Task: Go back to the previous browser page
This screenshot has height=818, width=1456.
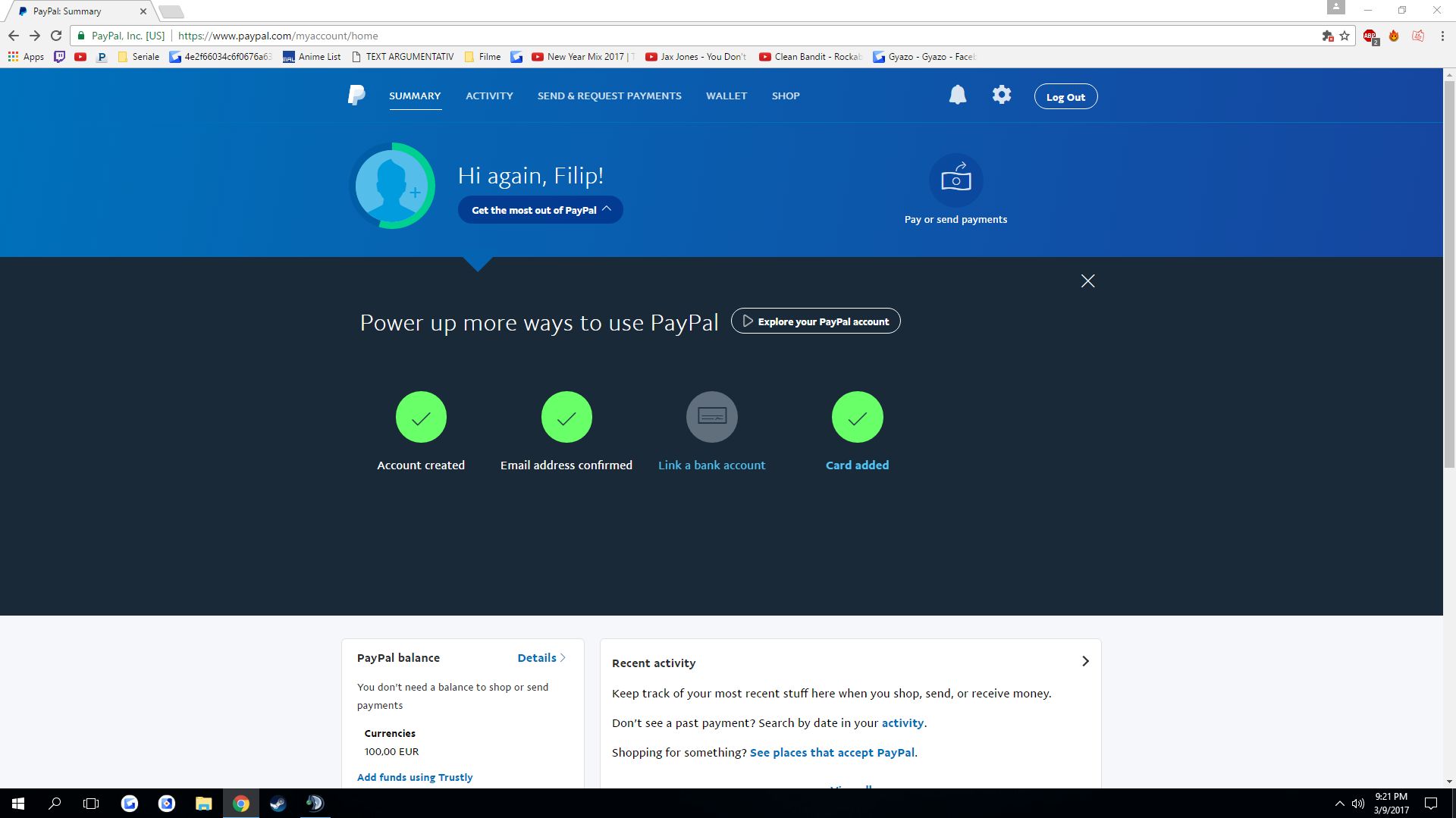Action: tap(14, 36)
